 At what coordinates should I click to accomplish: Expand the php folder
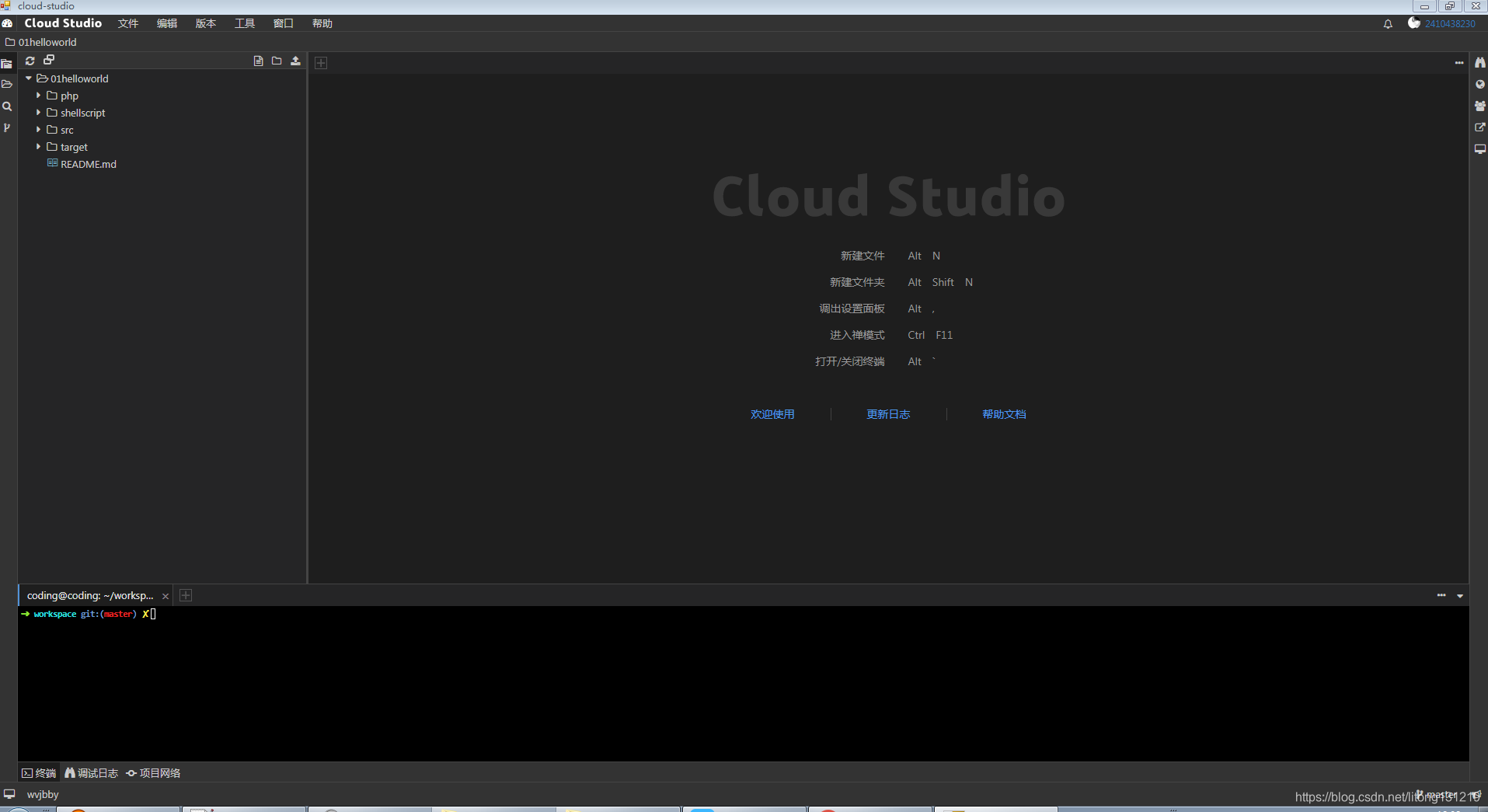point(38,96)
